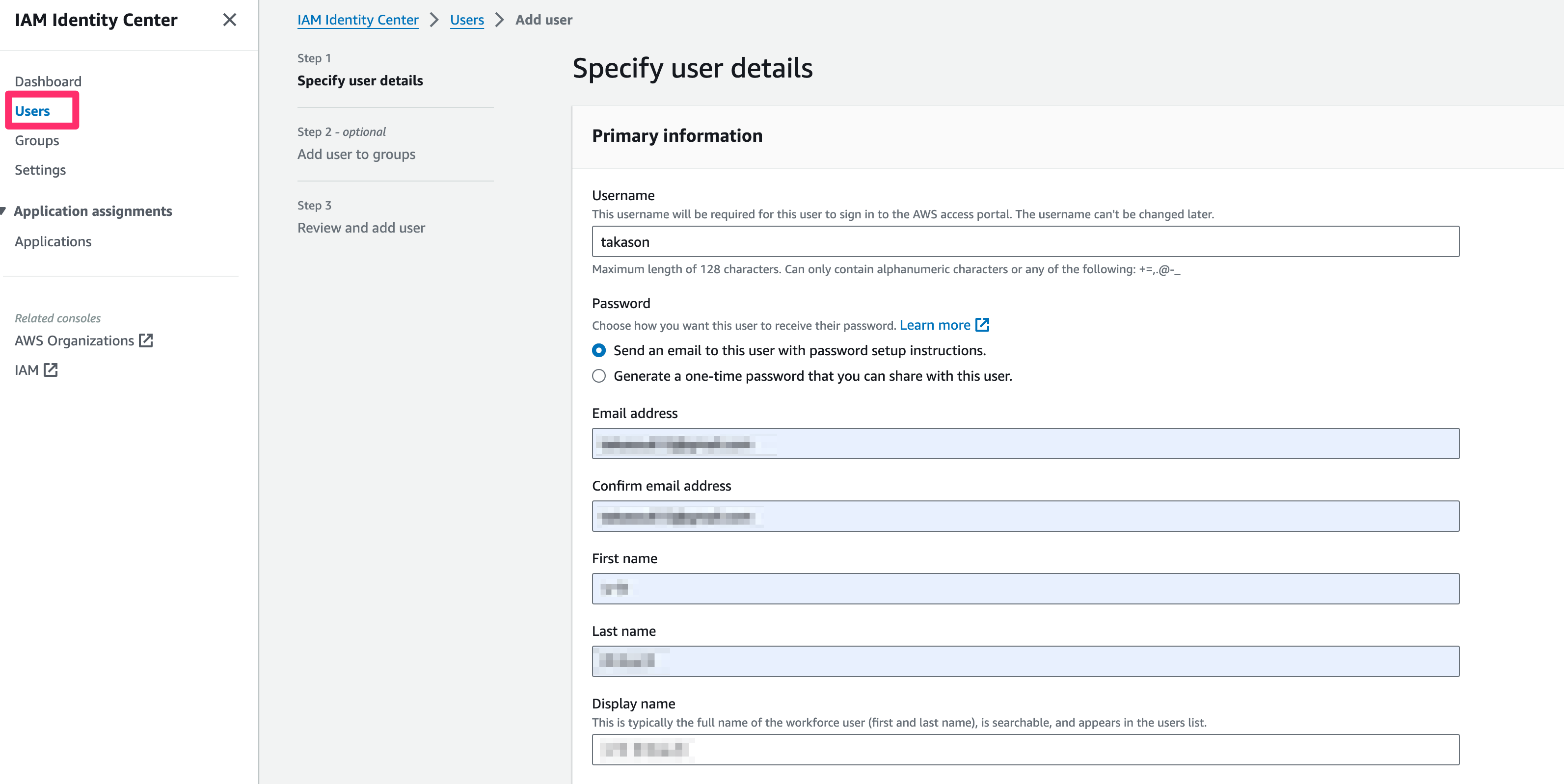Image resolution: width=1564 pixels, height=784 pixels.
Task: Select generate a one-time password option
Action: pyautogui.click(x=598, y=376)
